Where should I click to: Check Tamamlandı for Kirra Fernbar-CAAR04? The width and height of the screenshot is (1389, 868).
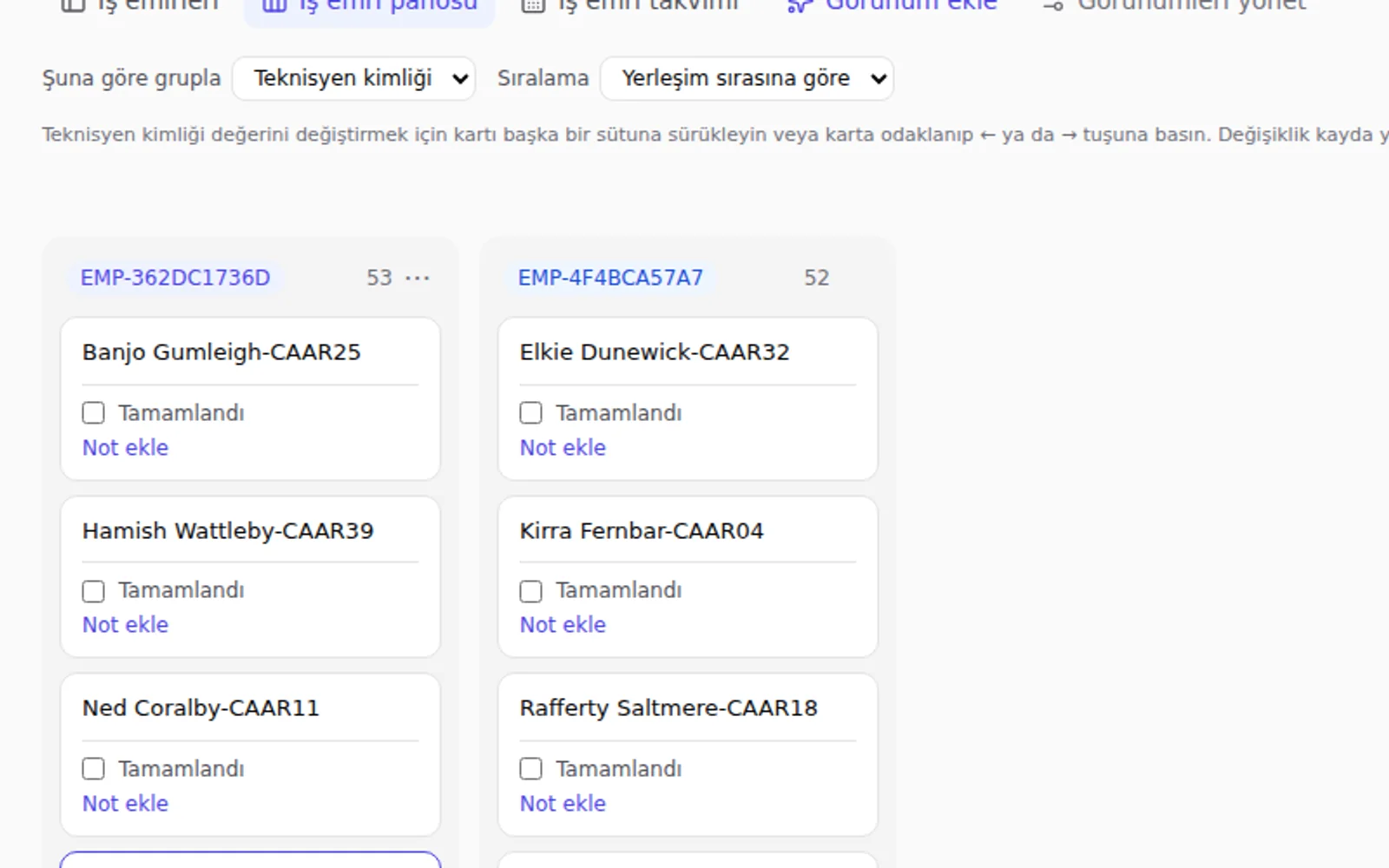531,591
